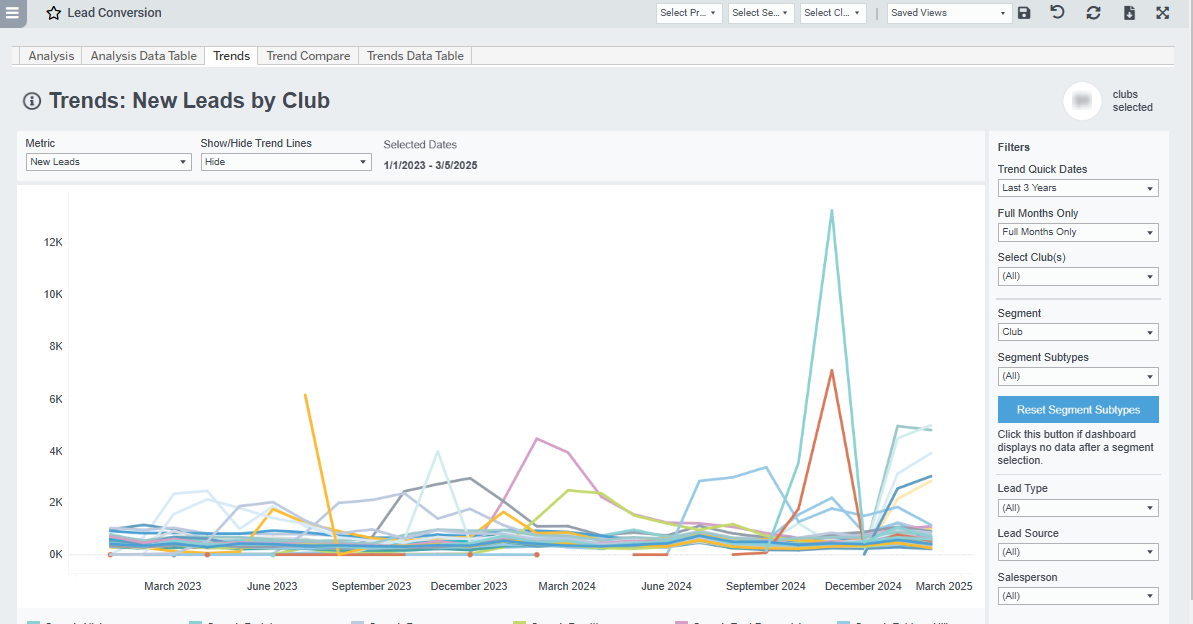Save the current view with disk icon

[x=1024, y=13]
